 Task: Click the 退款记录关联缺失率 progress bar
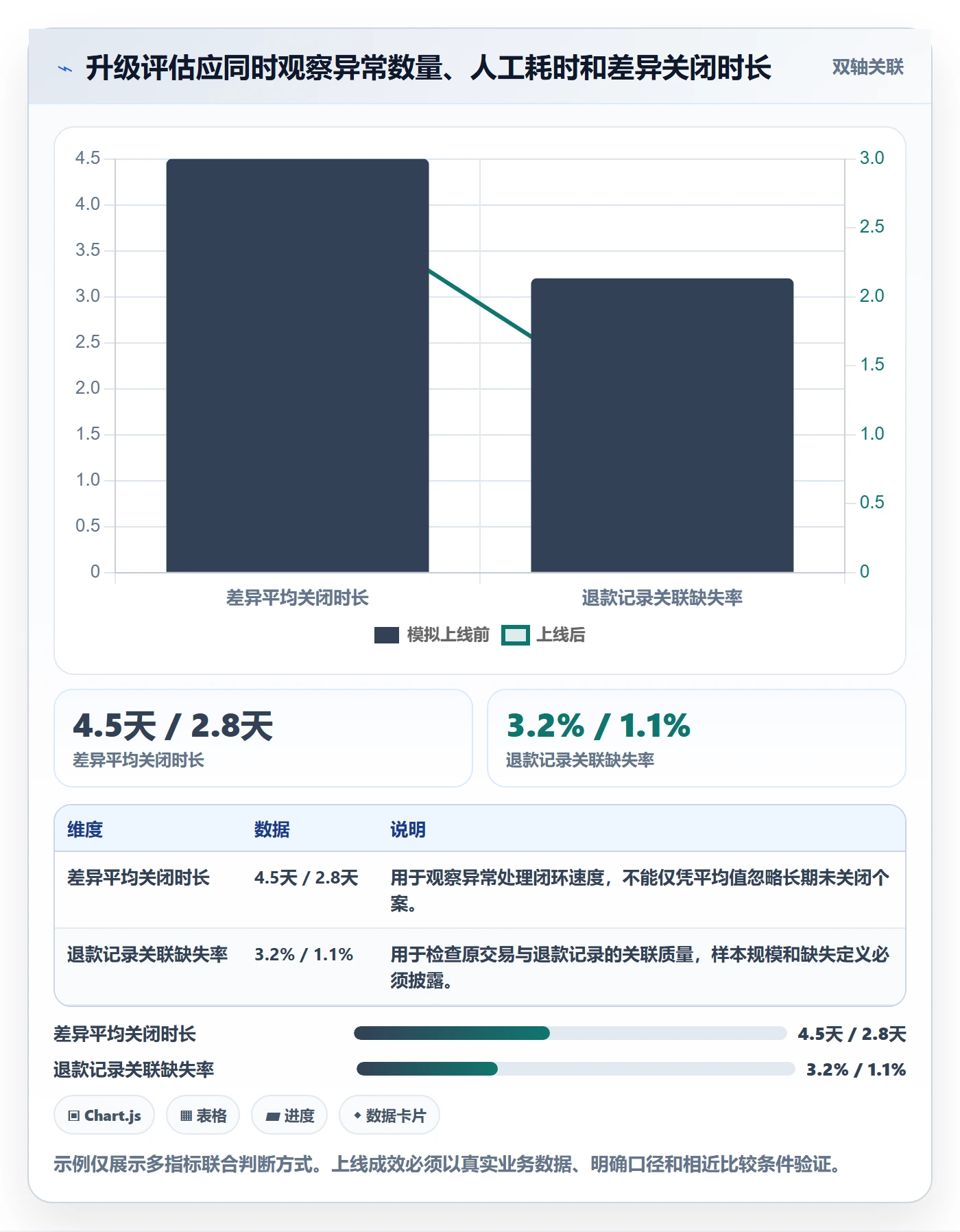(575, 1069)
